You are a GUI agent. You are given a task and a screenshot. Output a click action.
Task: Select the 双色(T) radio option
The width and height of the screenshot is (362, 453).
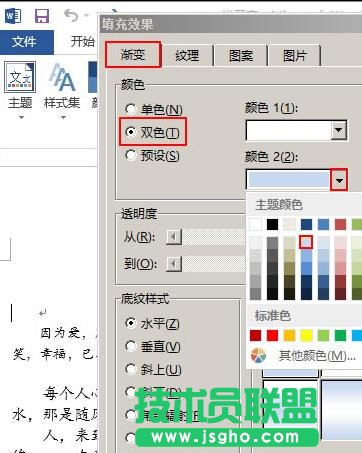click(x=153, y=132)
